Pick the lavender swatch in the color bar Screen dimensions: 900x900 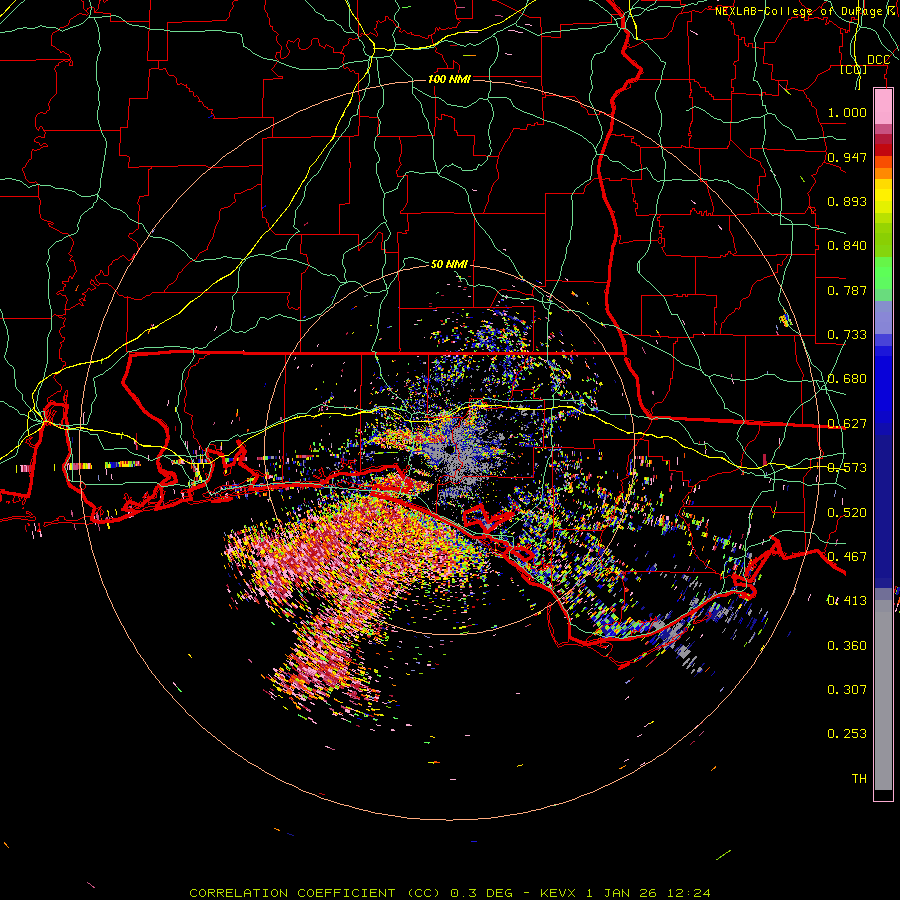click(x=883, y=317)
